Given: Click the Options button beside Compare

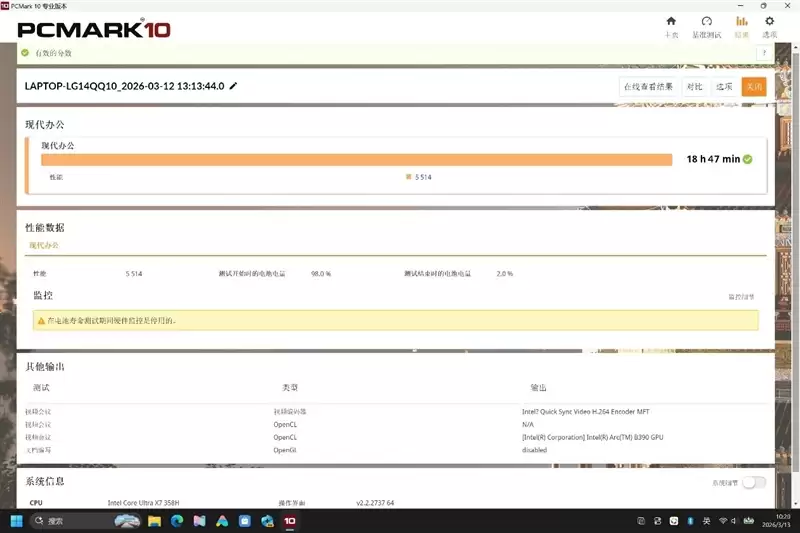Looking at the screenshot, I should (724, 87).
